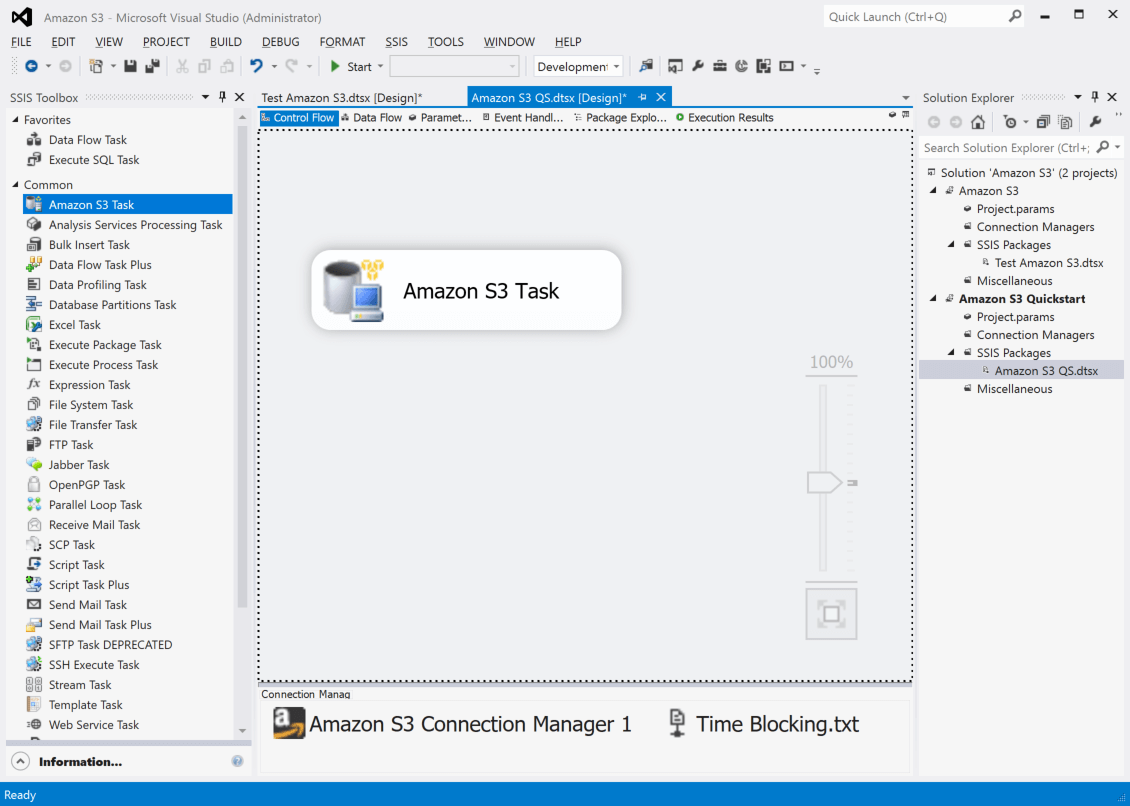Click Collapse All icon in Solution Explorer
This screenshot has width=1130, height=806.
(1043, 123)
